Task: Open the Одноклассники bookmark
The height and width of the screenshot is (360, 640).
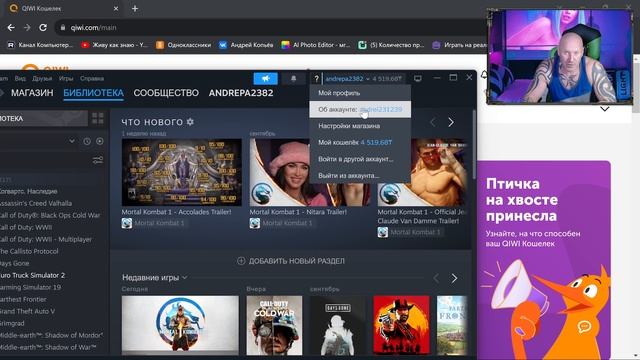Action: pyautogui.click(x=184, y=45)
